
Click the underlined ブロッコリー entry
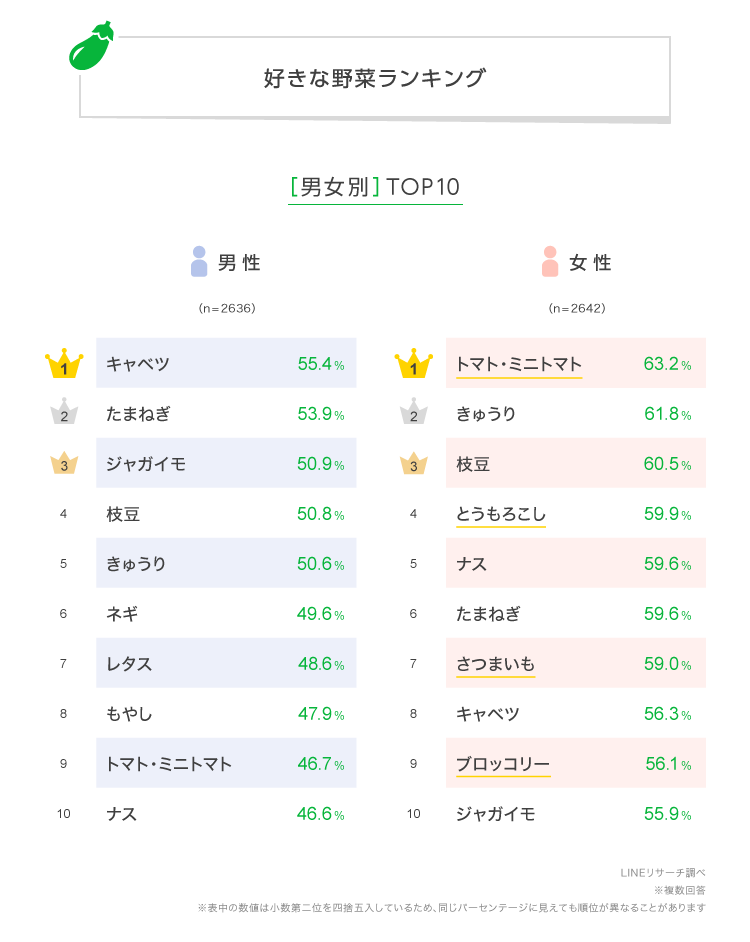(x=502, y=764)
